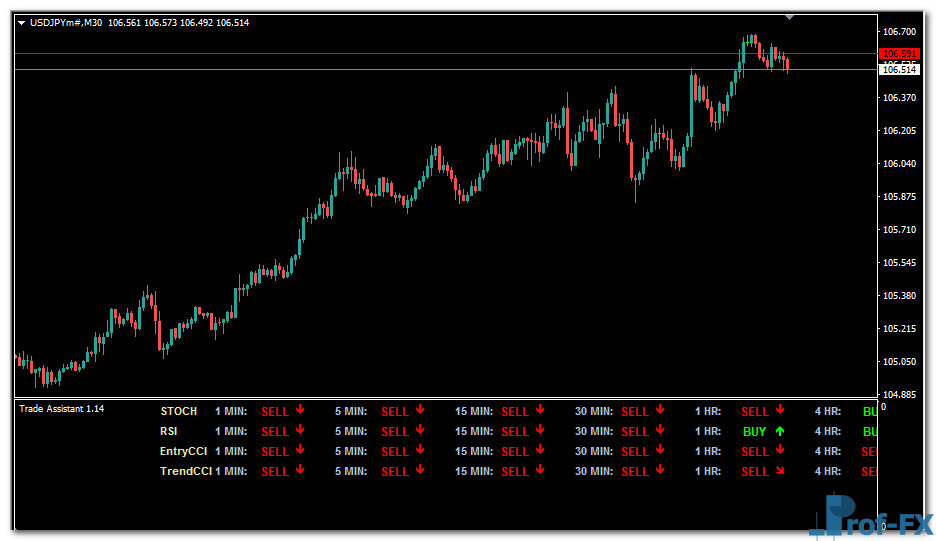Viewport: 936px width, 541px height.
Task: Click the chart shift marker triangle
Action: pos(789,17)
